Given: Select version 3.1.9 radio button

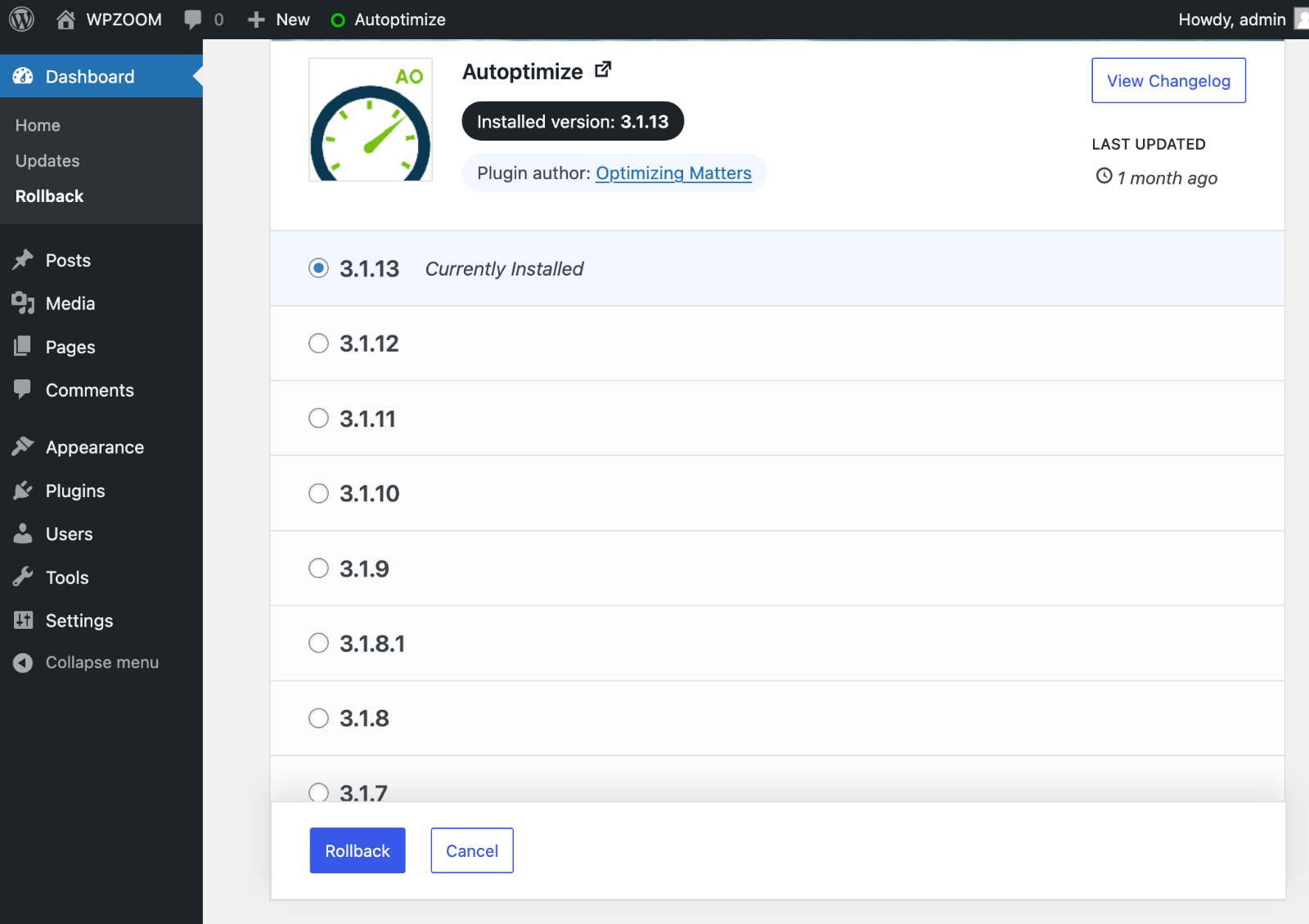Looking at the screenshot, I should [318, 567].
